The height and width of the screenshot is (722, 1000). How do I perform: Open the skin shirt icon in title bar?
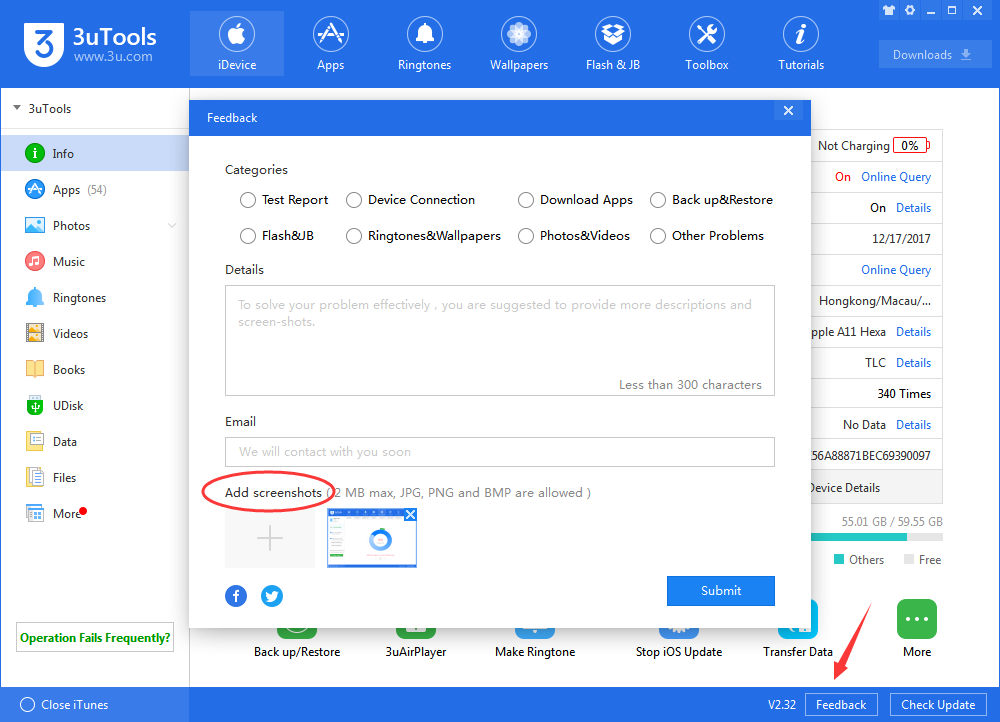[x=888, y=10]
